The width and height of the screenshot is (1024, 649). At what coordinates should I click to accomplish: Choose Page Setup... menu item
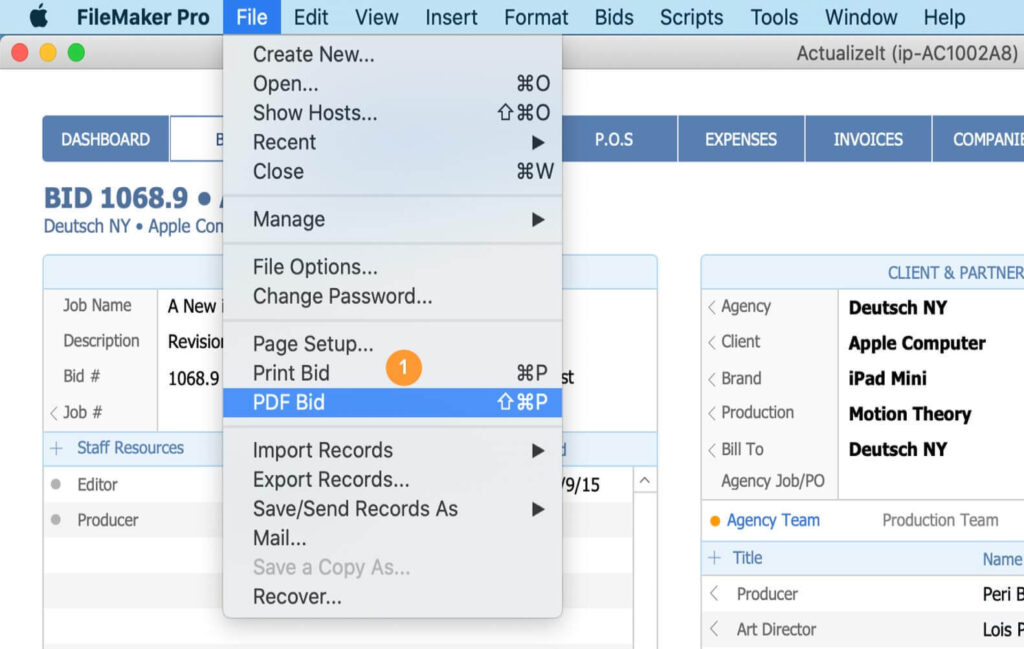pos(392,344)
